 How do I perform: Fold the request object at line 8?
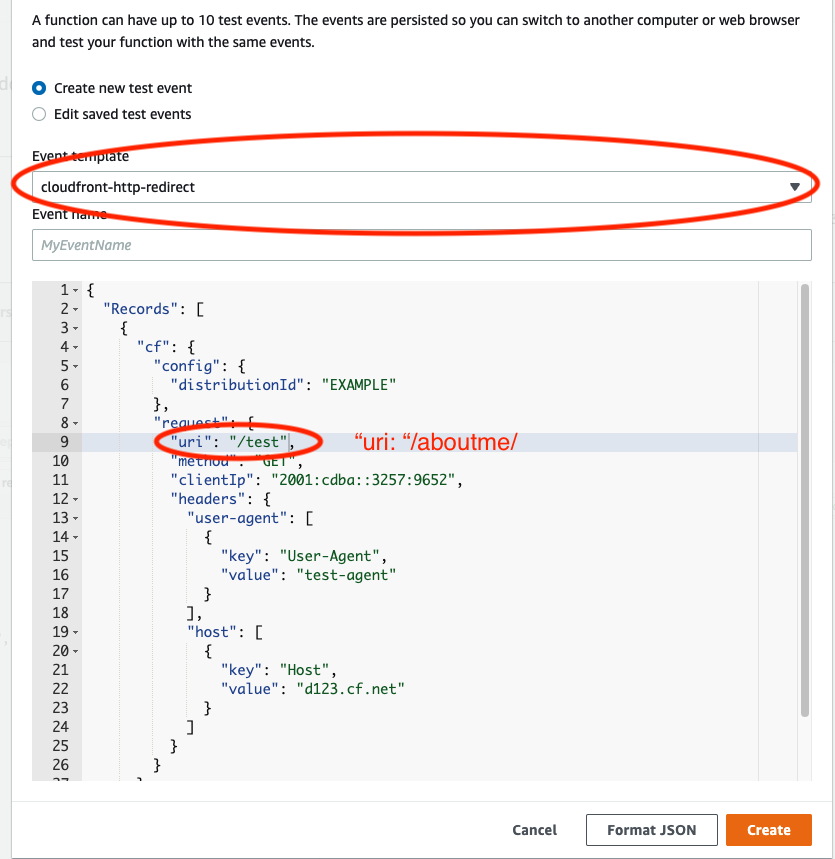point(76,423)
